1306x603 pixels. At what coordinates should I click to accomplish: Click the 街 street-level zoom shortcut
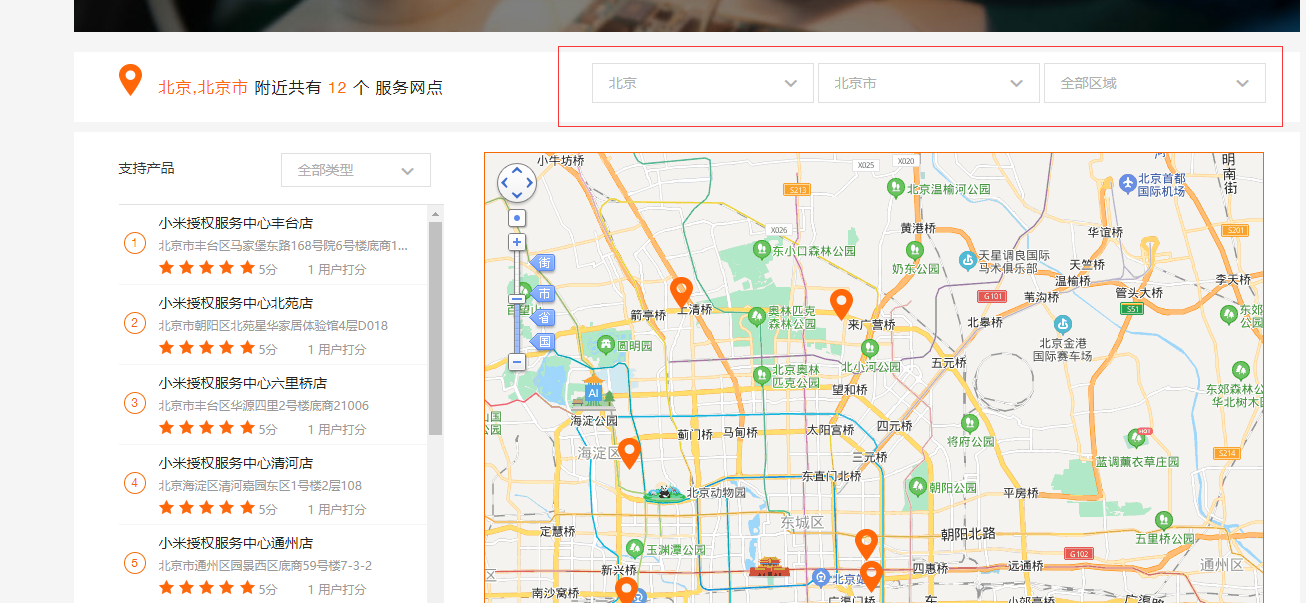click(x=544, y=263)
